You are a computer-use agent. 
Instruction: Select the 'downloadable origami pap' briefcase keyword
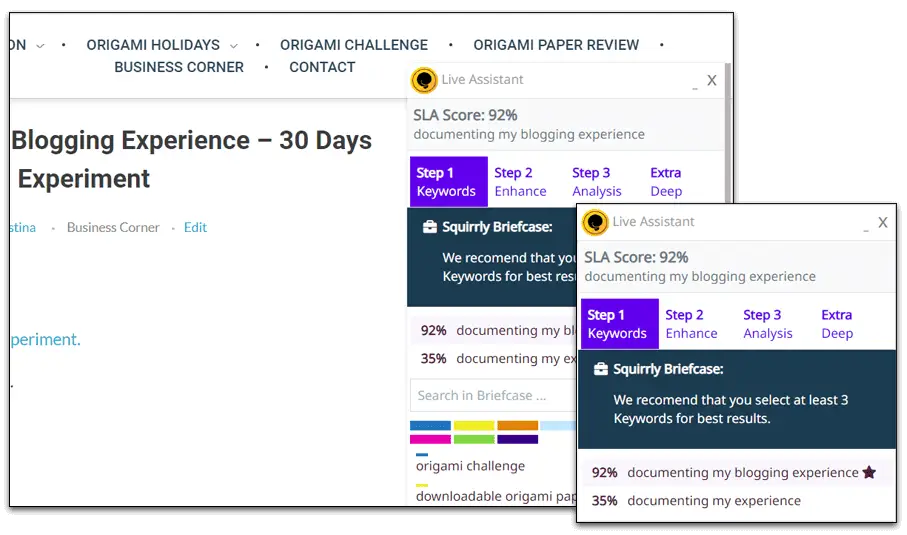click(x=496, y=496)
